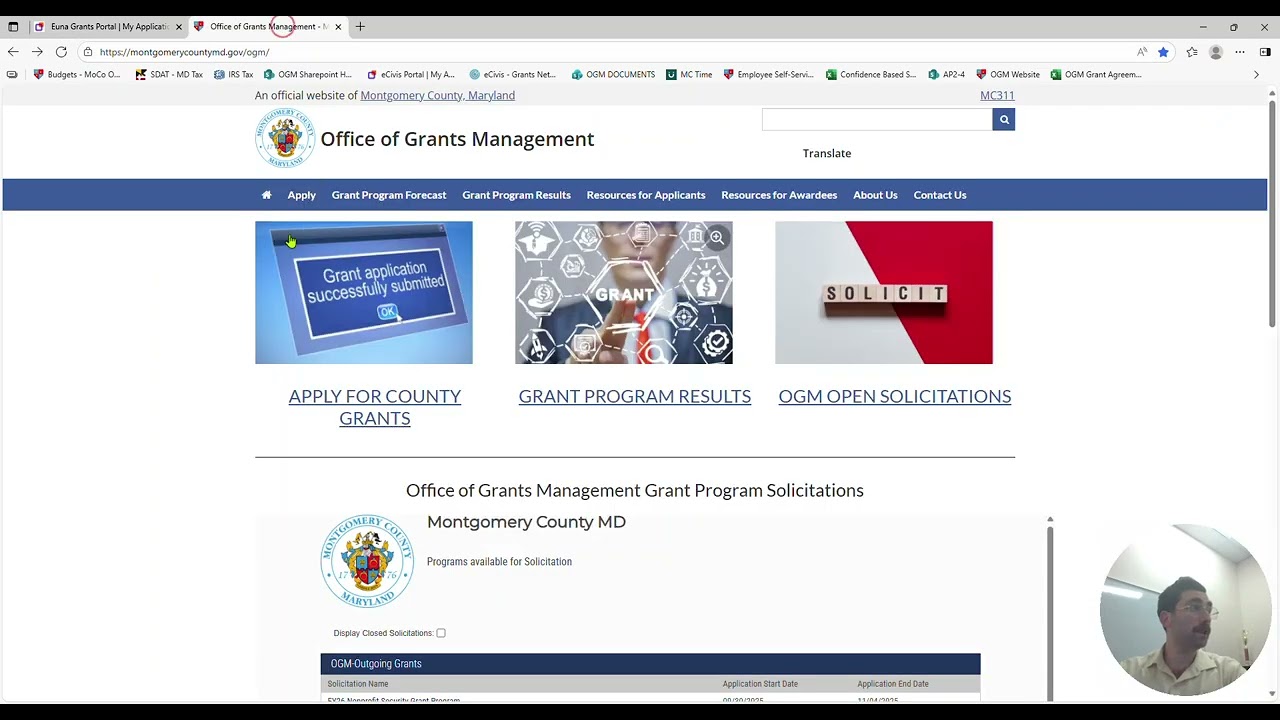This screenshot has height=720, width=1280.
Task: Click the browser forward arrow
Action: point(37,52)
